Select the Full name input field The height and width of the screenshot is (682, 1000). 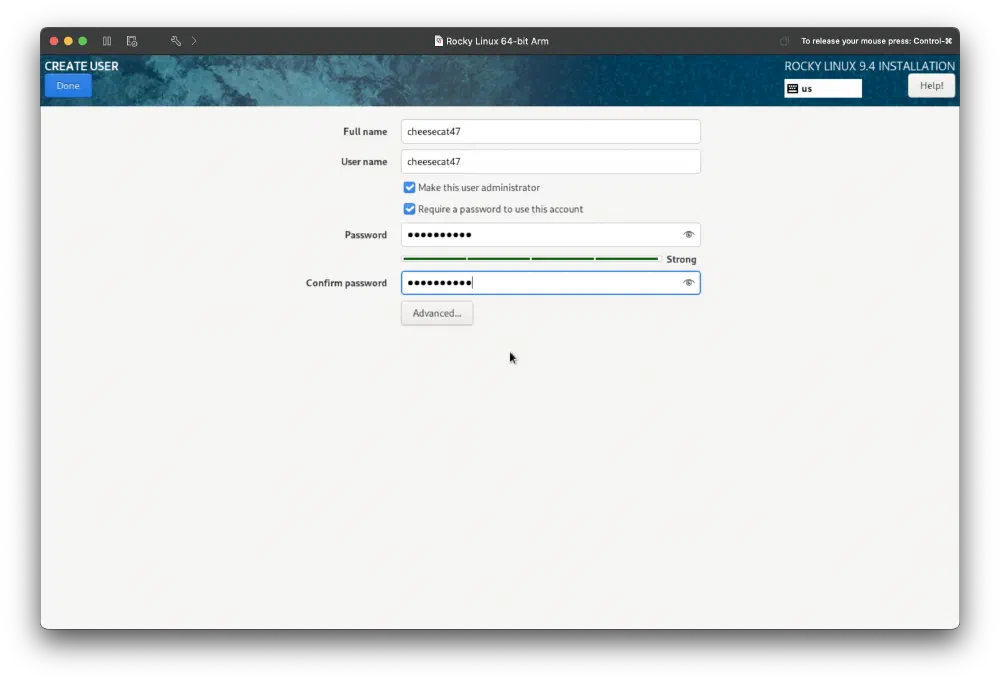tap(550, 131)
